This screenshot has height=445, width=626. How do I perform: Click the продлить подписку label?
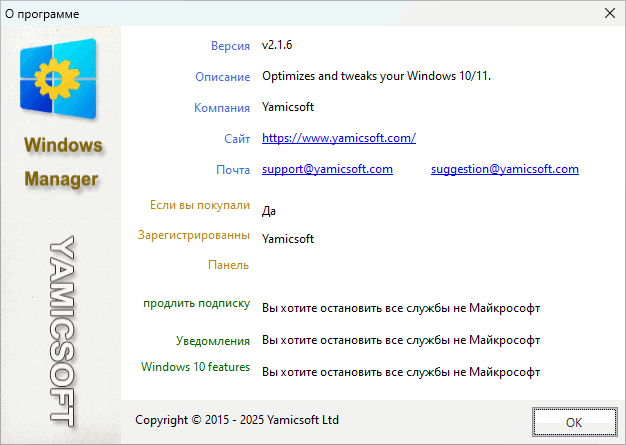[x=196, y=303]
